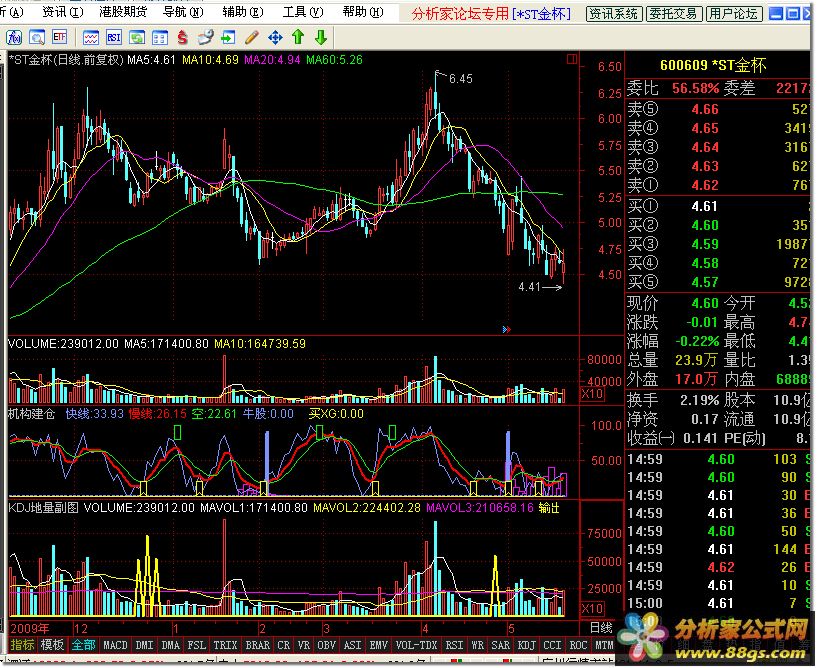817x668 pixels.
Task: Click the small red box at chart corner
Action: (x=572, y=59)
